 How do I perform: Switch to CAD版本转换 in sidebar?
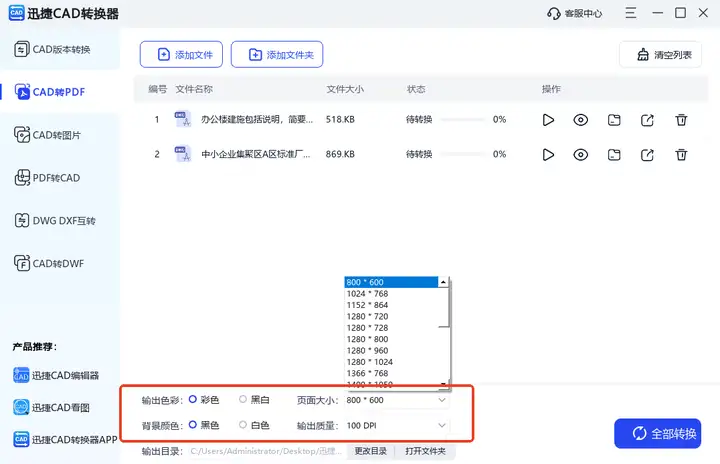(x=60, y=49)
